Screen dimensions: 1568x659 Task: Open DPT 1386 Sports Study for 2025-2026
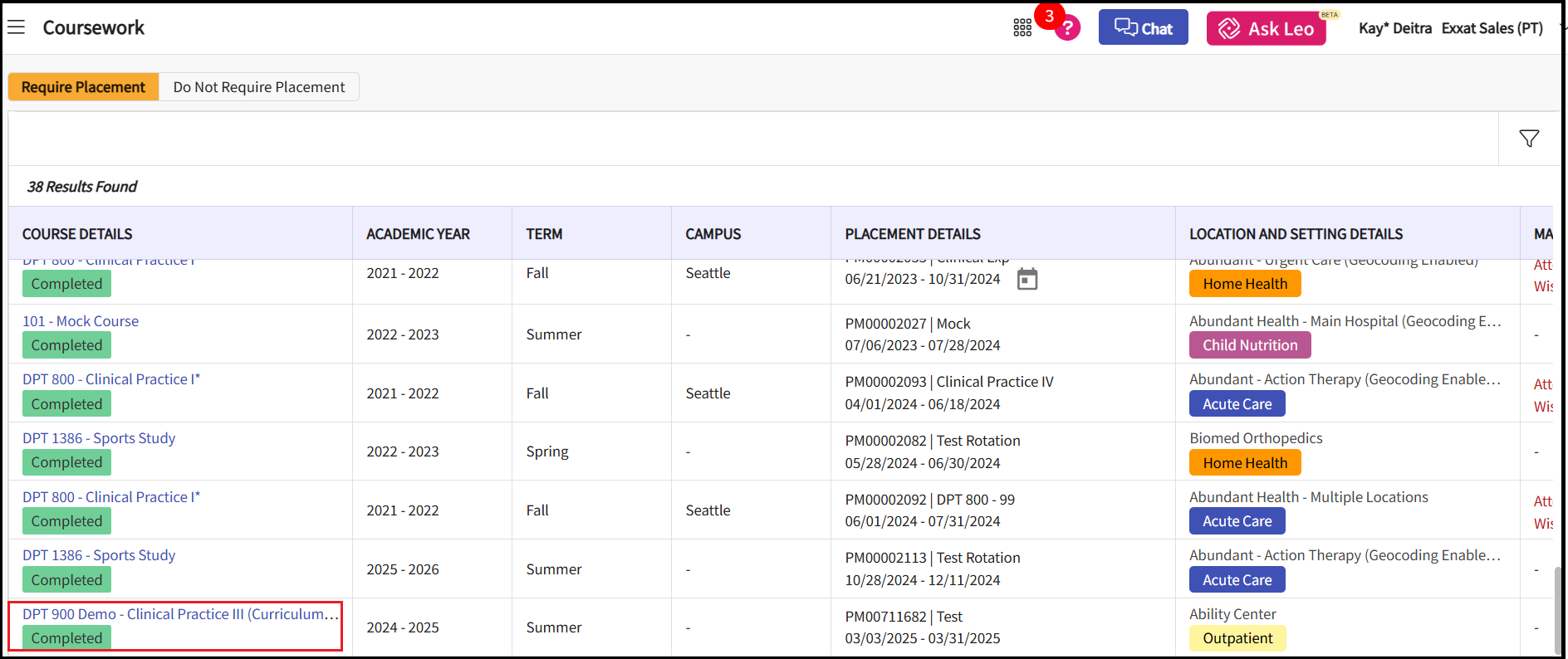click(99, 555)
